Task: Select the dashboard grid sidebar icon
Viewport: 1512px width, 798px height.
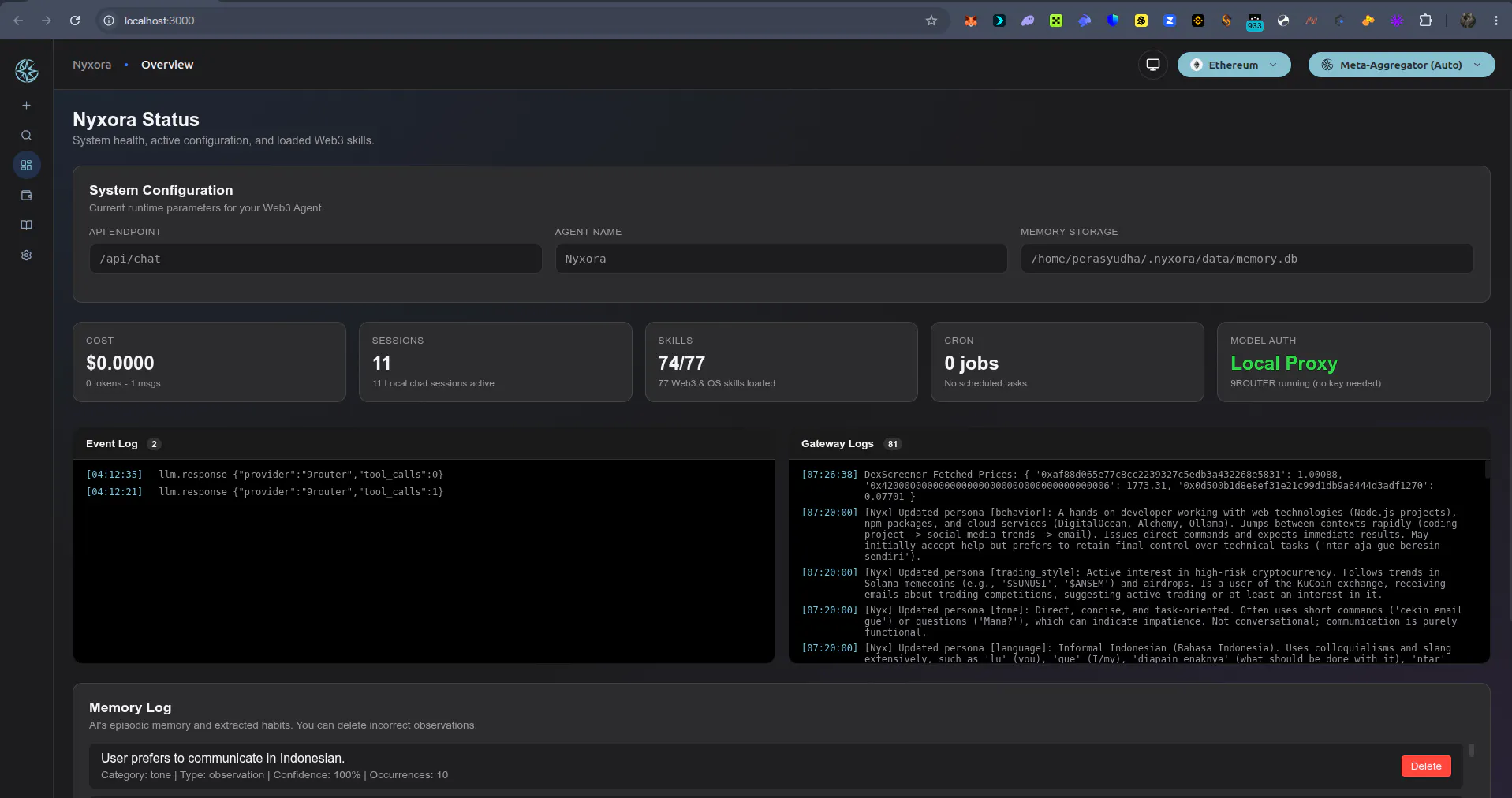Action: 26,165
